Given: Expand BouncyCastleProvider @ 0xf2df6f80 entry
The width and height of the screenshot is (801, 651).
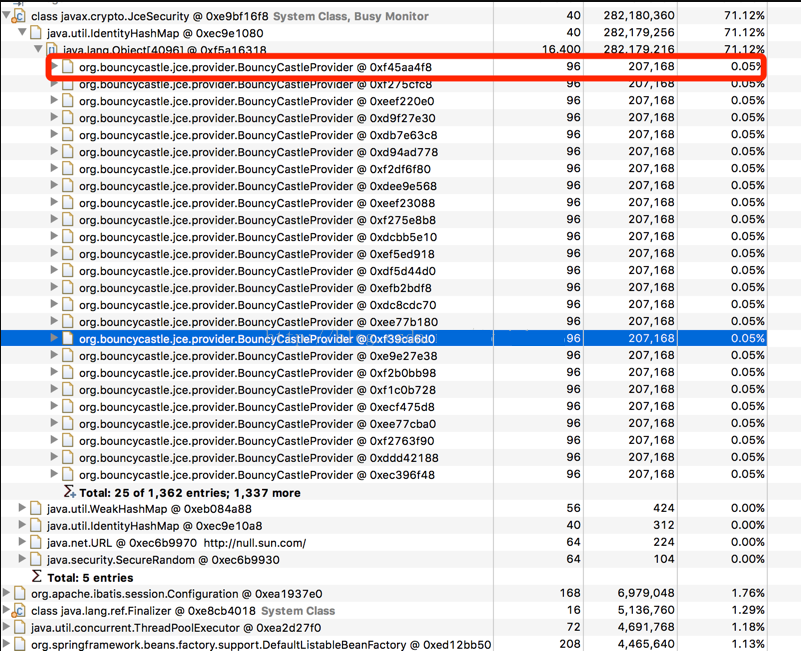Looking at the screenshot, I should tap(54, 168).
